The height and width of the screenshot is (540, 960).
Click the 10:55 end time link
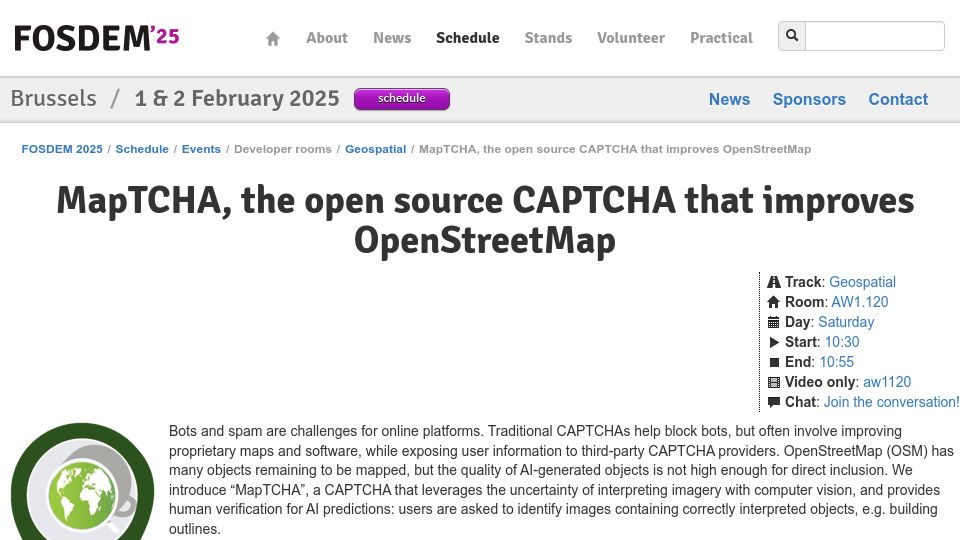[836, 362]
